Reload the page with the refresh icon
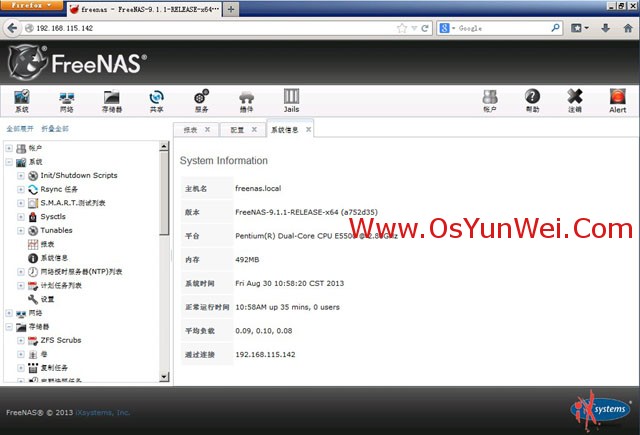This screenshot has width=640, height=435. click(425, 28)
